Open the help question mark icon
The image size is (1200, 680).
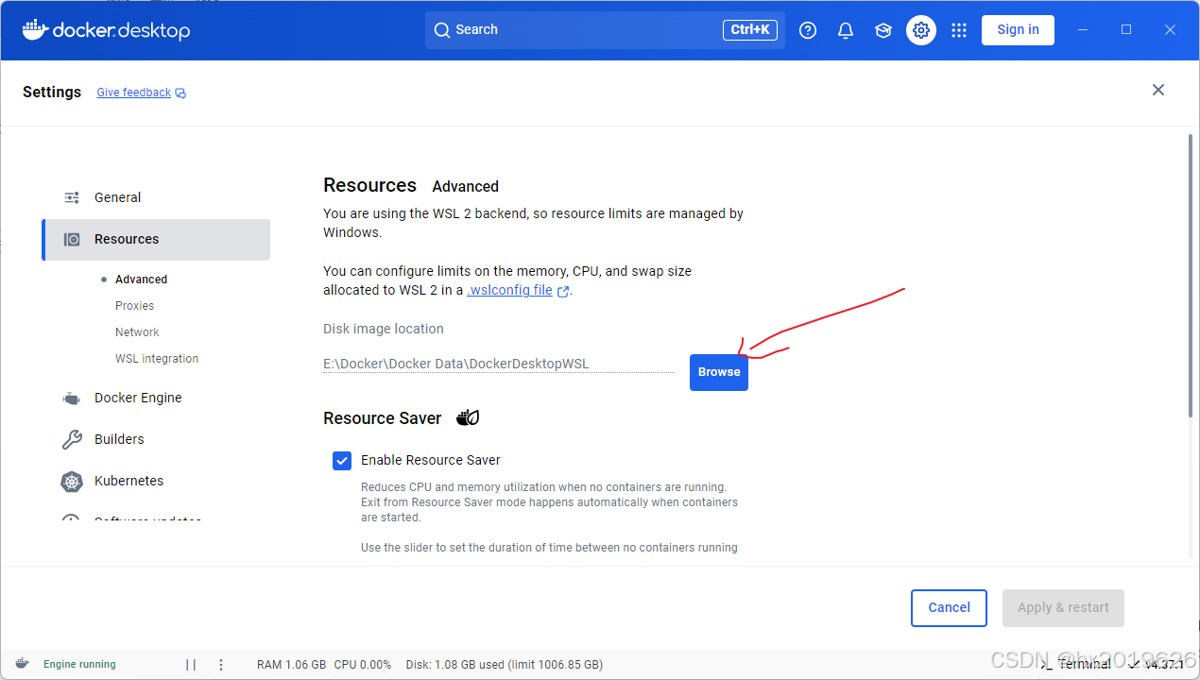[x=808, y=30]
